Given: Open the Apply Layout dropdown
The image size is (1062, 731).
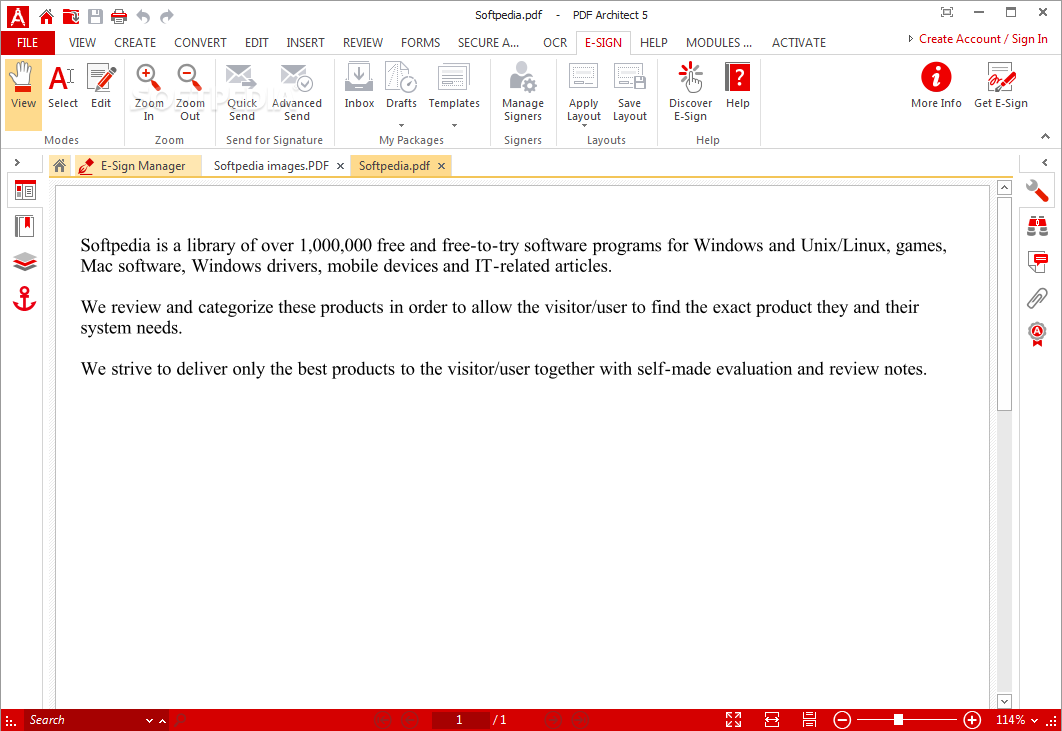Looking at the screenshot, I should tap(583, 126).
